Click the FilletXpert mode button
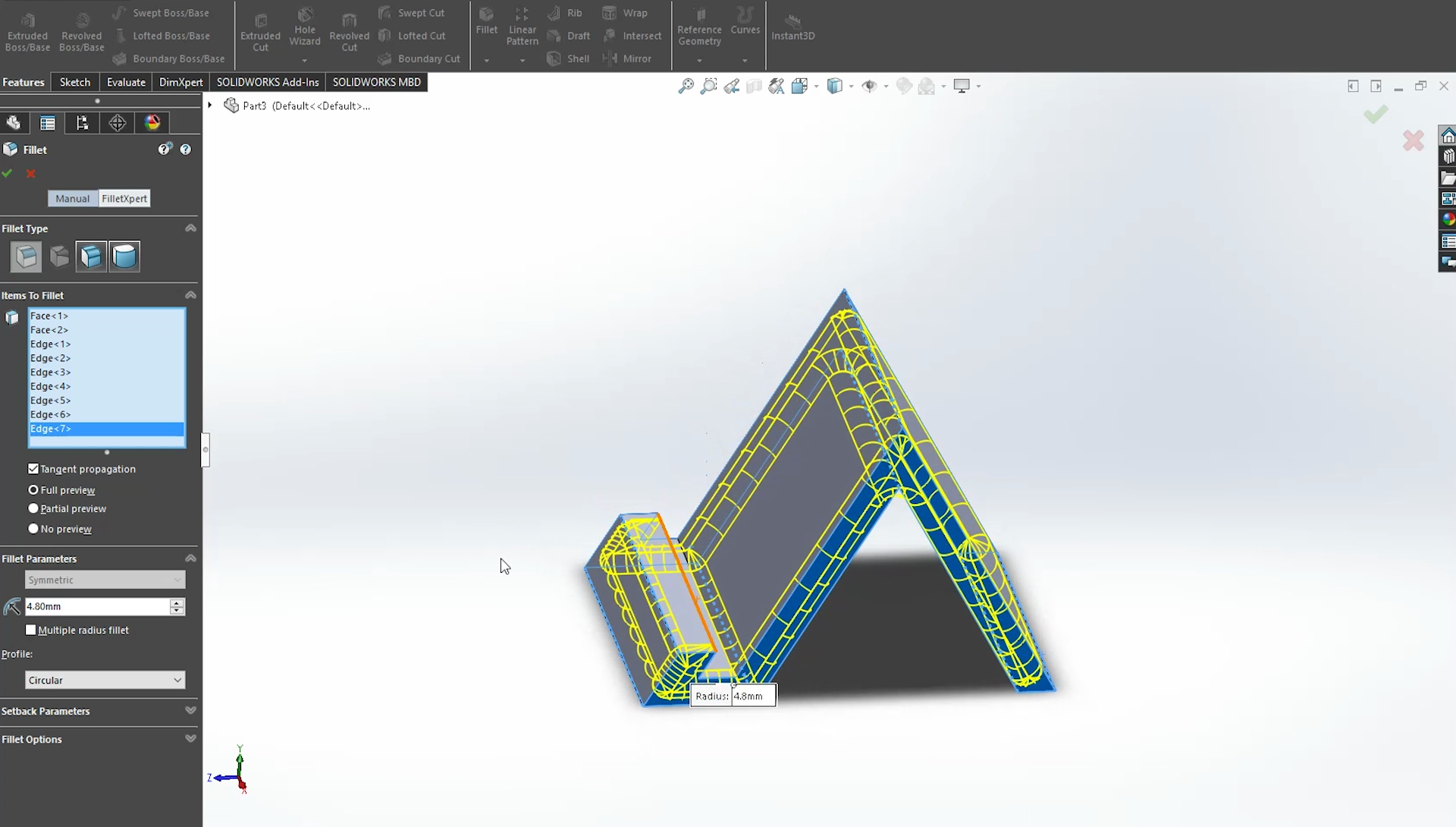Screen dimensions: 1456x827 coord(124,198)
